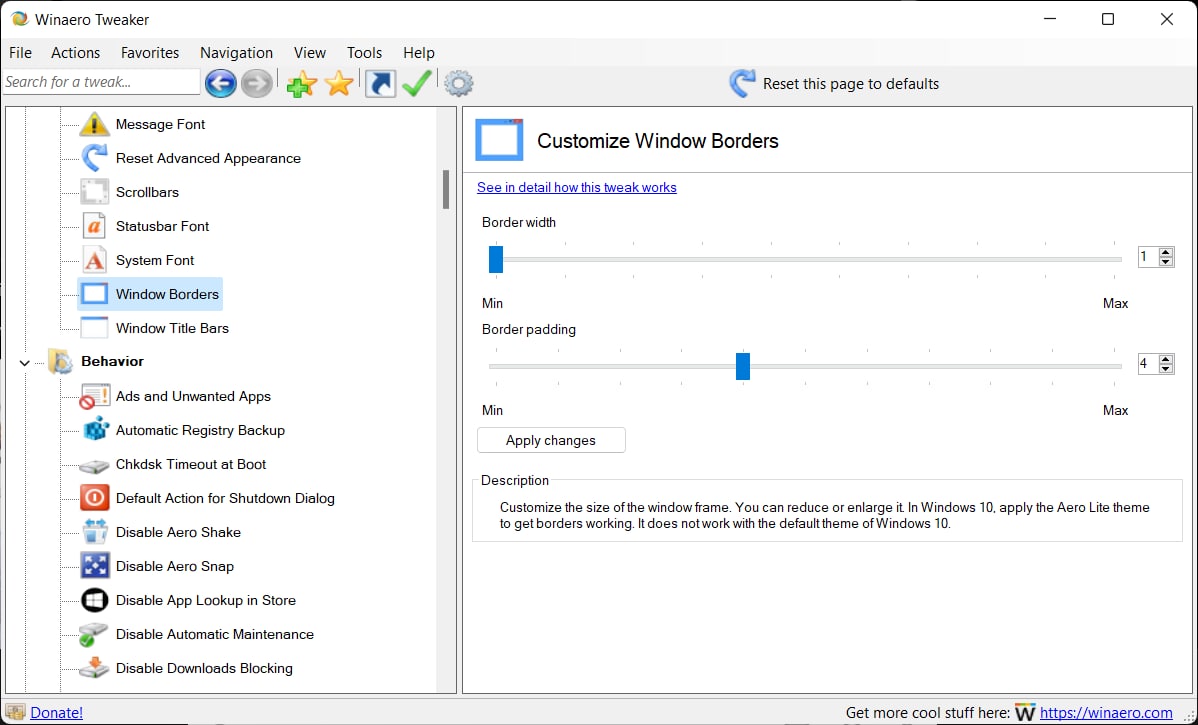Click the Statusbar Font icon

click(95, 226)
